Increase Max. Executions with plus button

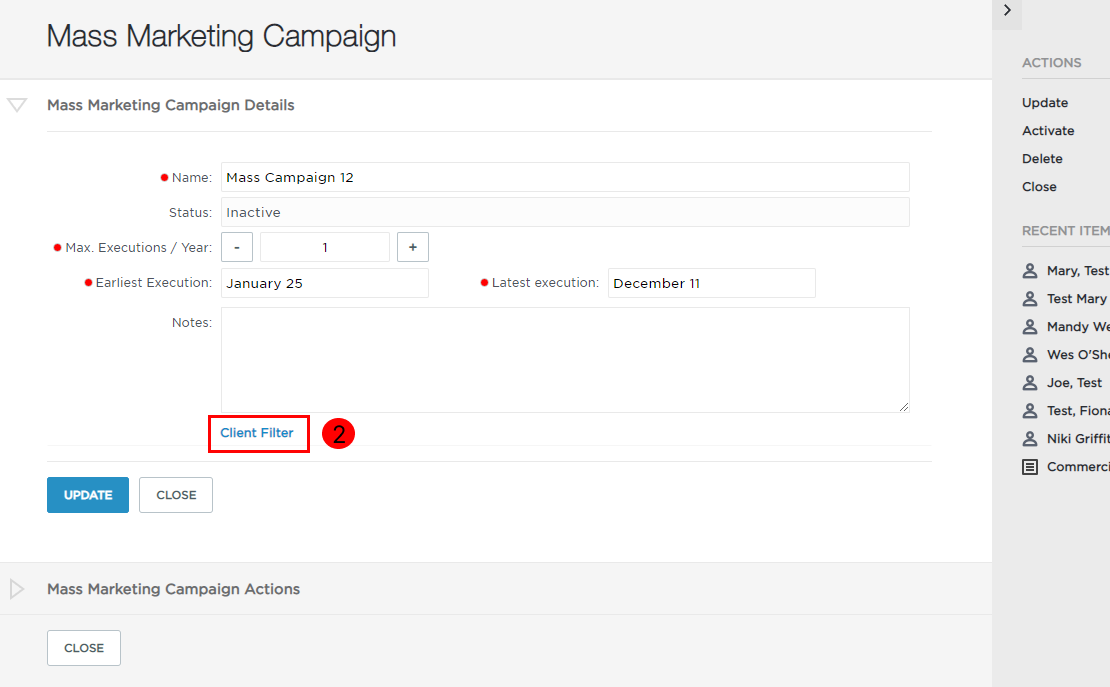point(413,247)
